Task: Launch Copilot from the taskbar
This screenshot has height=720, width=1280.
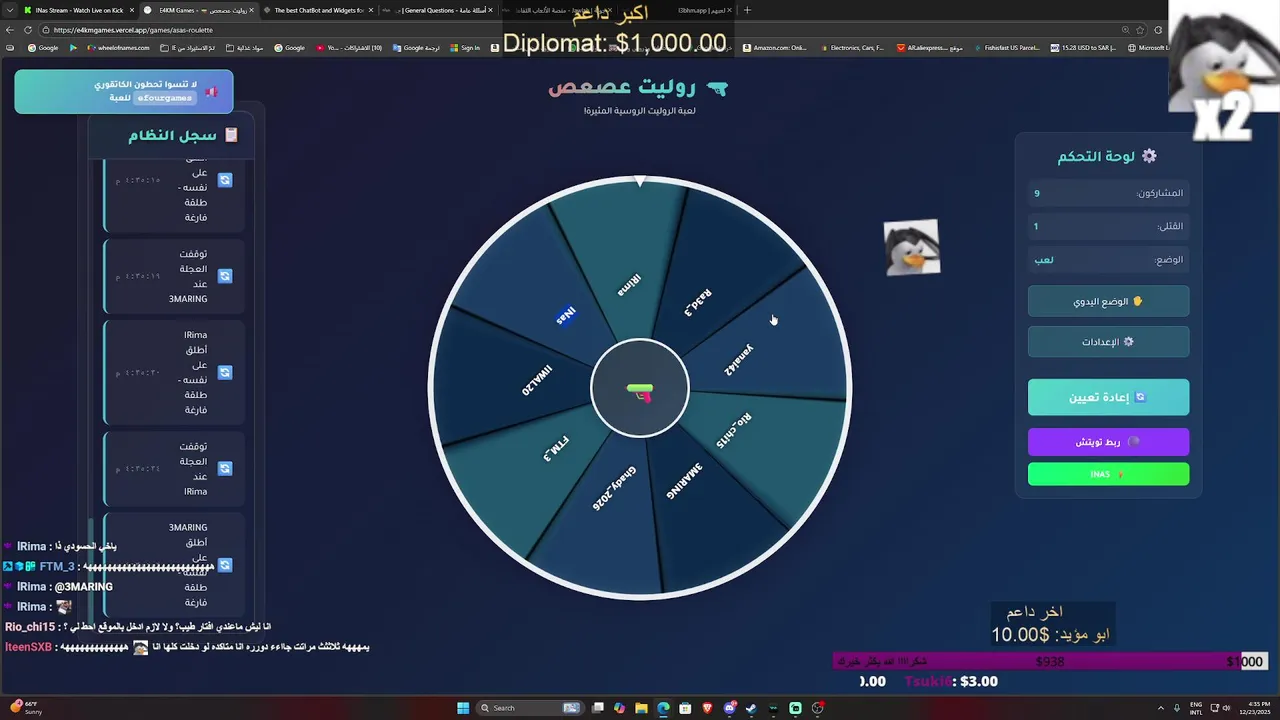Action: [619, 708]
